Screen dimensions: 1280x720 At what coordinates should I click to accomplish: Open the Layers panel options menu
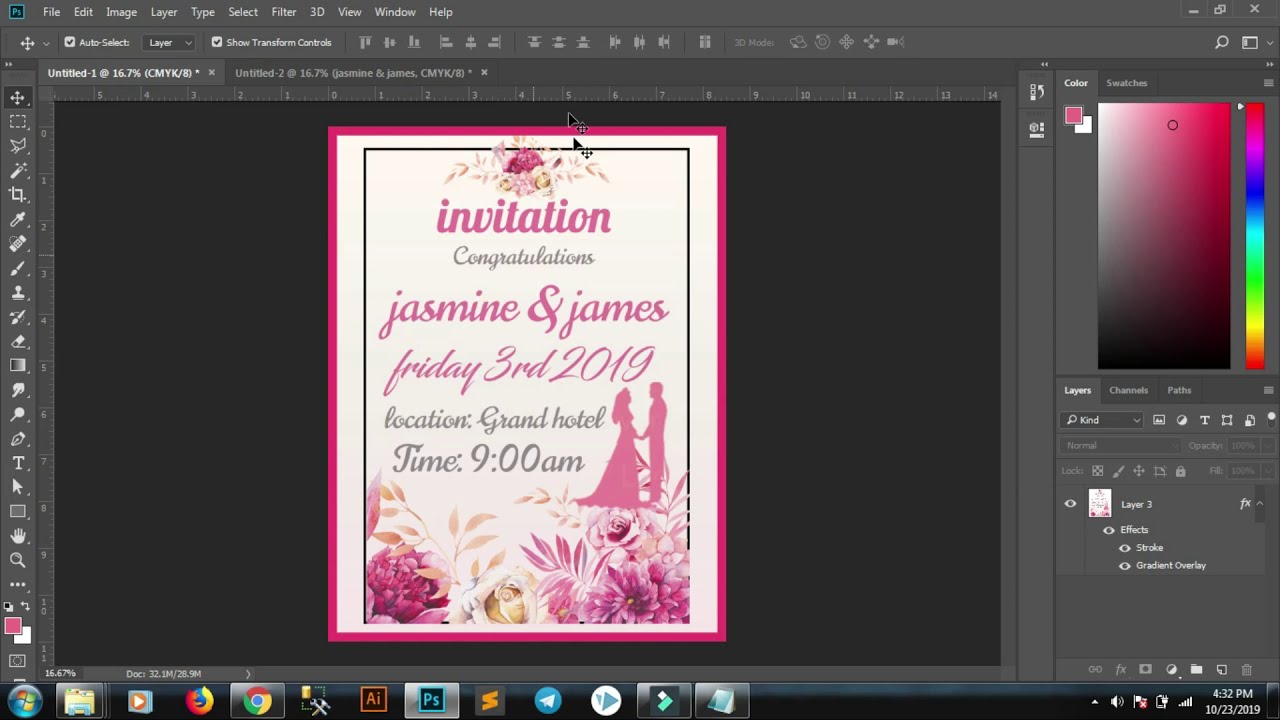1268,390
